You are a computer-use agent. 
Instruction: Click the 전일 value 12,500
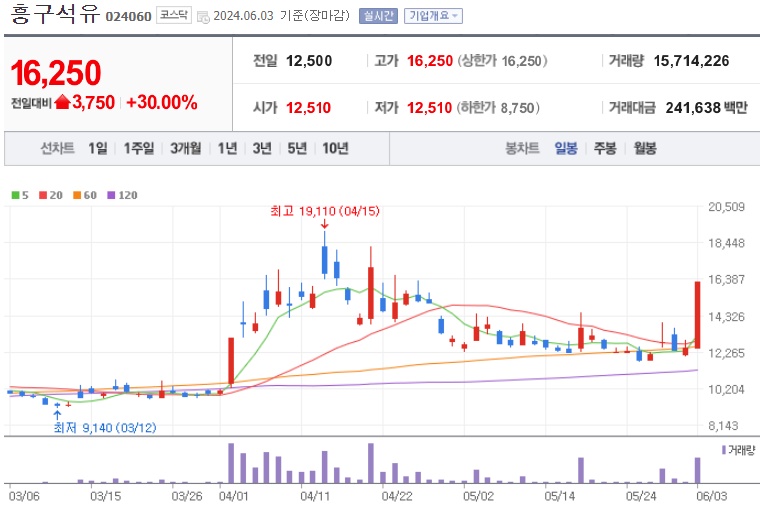[x=309, y=61]
